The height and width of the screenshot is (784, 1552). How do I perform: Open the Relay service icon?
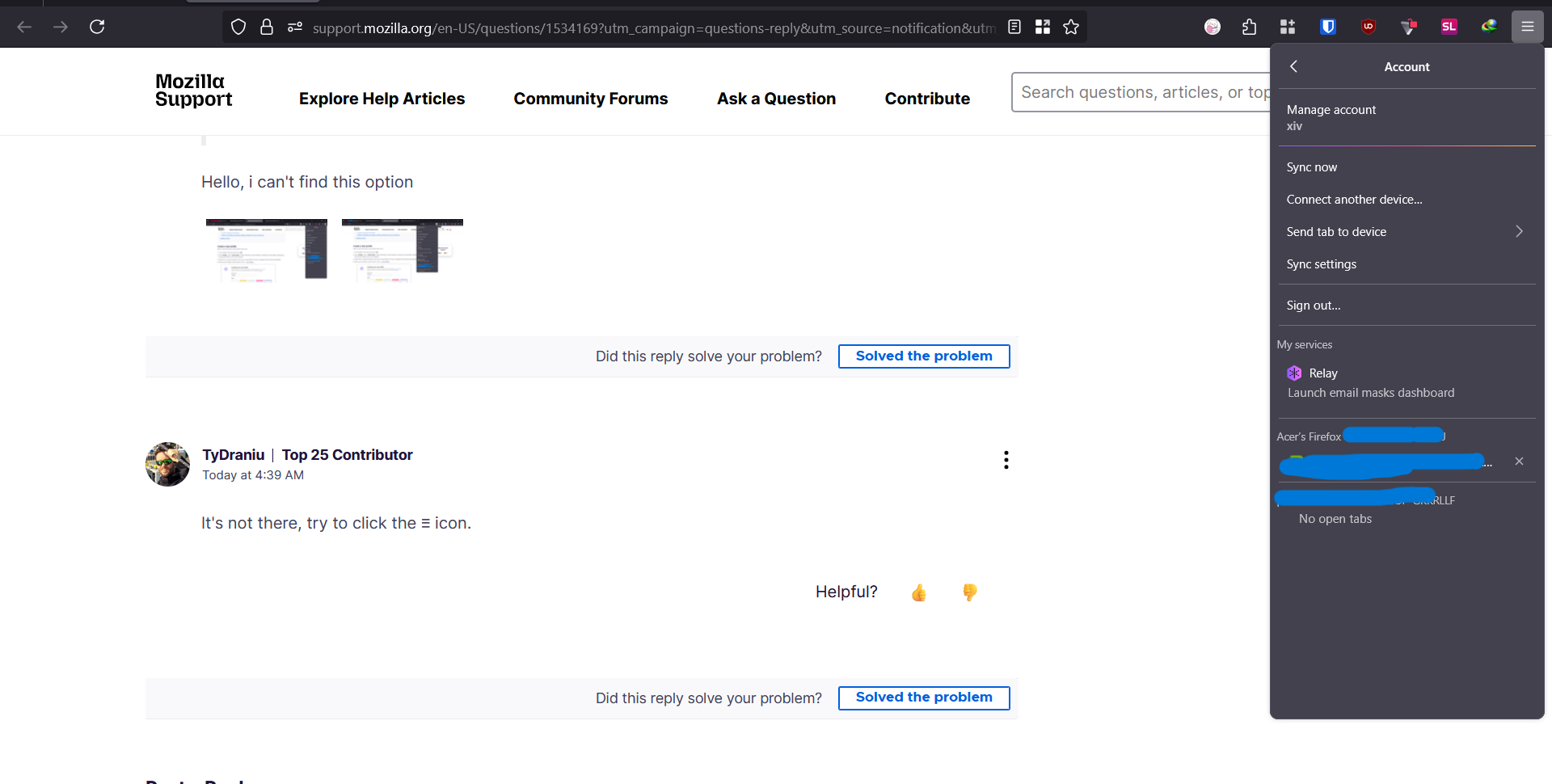coord(1294,373)
